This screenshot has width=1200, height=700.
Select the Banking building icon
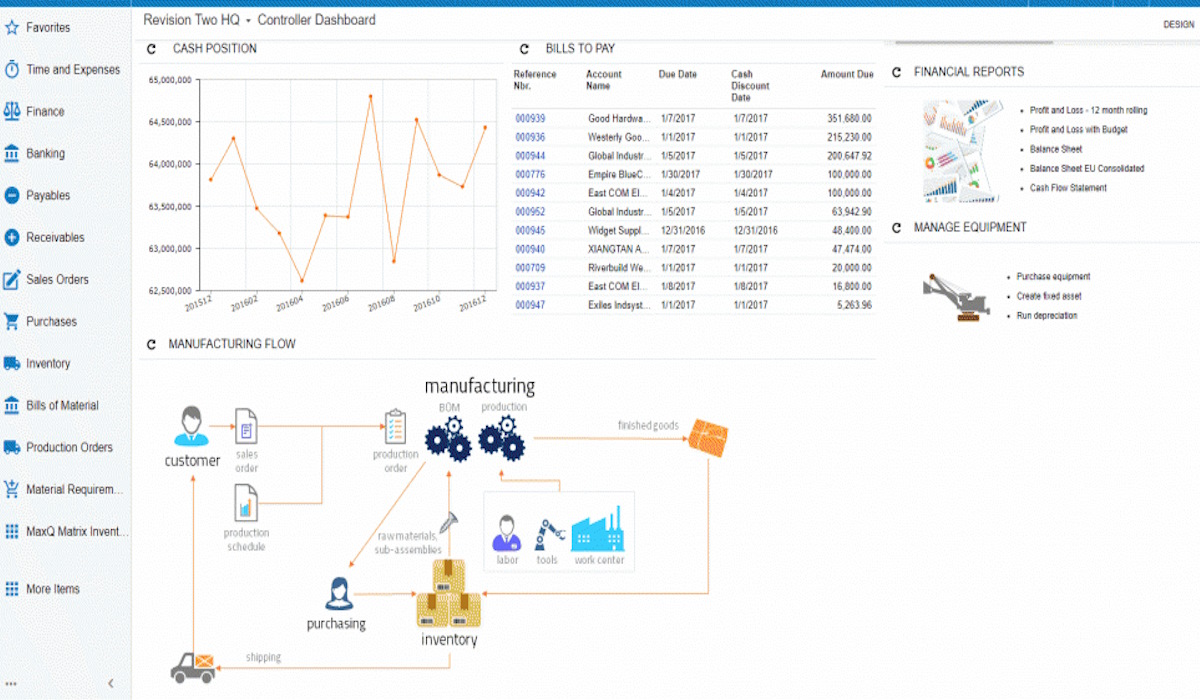tap(12, 154)
